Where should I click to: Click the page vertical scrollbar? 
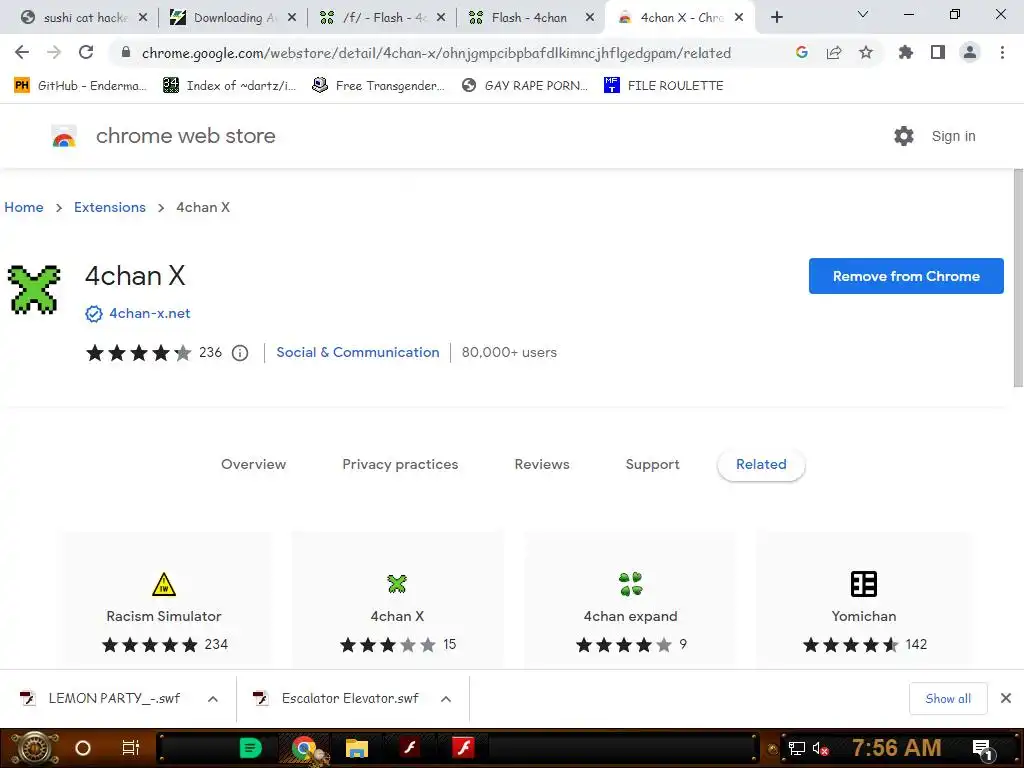1017,278
